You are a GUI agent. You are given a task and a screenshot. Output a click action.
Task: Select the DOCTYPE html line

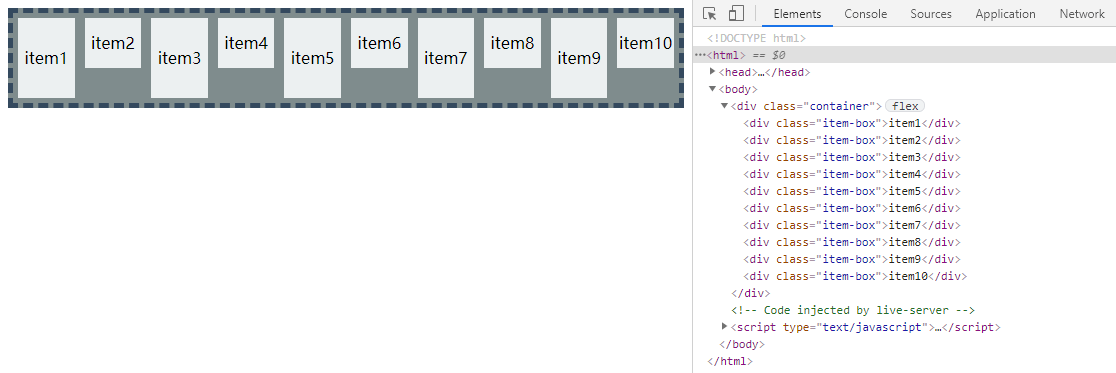(756, 38)
